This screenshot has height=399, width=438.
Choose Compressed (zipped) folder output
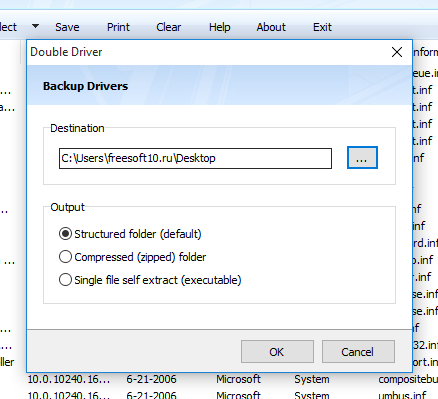tap(132, 257)
